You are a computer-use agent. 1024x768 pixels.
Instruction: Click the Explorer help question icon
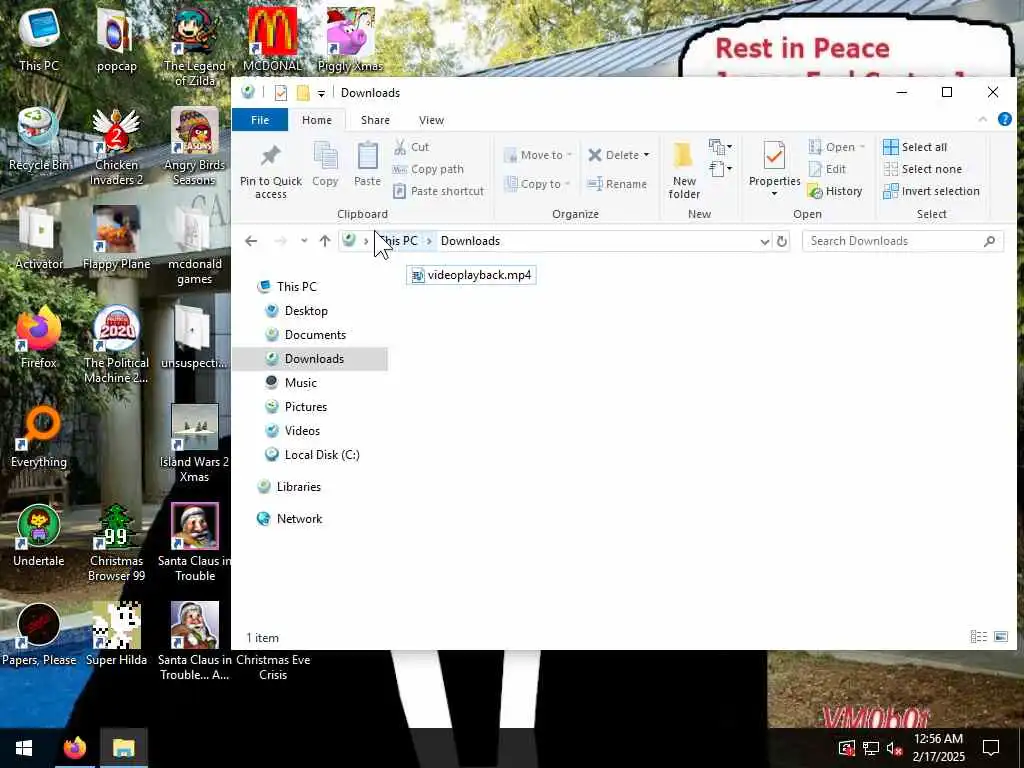click(x=1004, y=119)
